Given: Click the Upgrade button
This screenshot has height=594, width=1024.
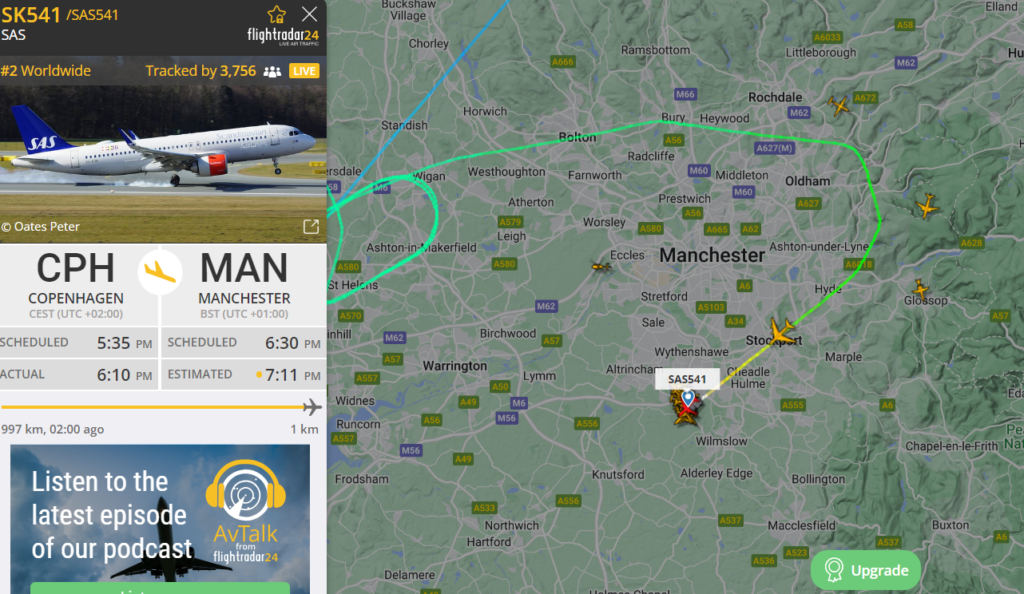Looking at the screenshot, I should [866, 570].
